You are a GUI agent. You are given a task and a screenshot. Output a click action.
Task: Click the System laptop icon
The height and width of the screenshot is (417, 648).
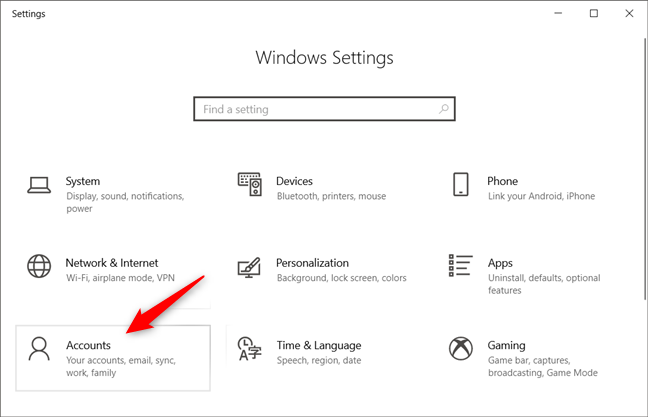(x=39, y=185)
